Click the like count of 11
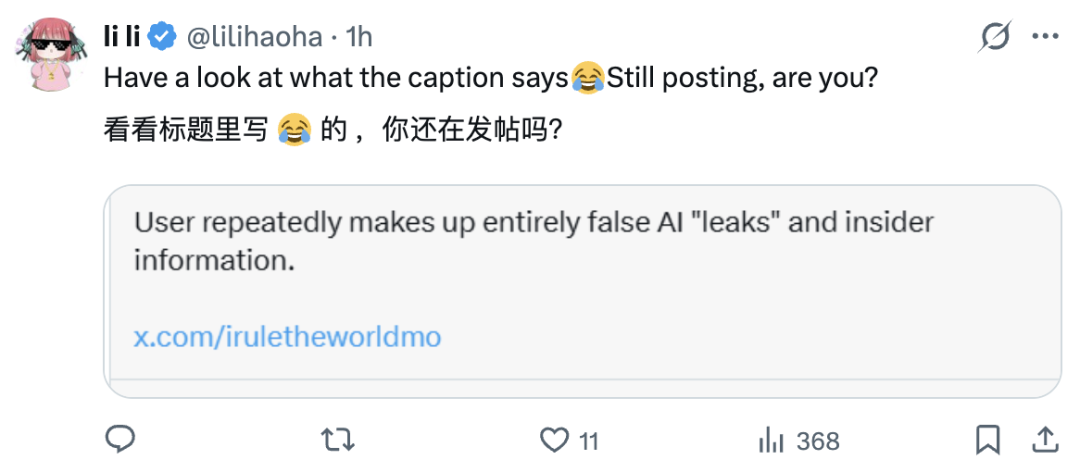1080x472 pixels. (589, 440)
